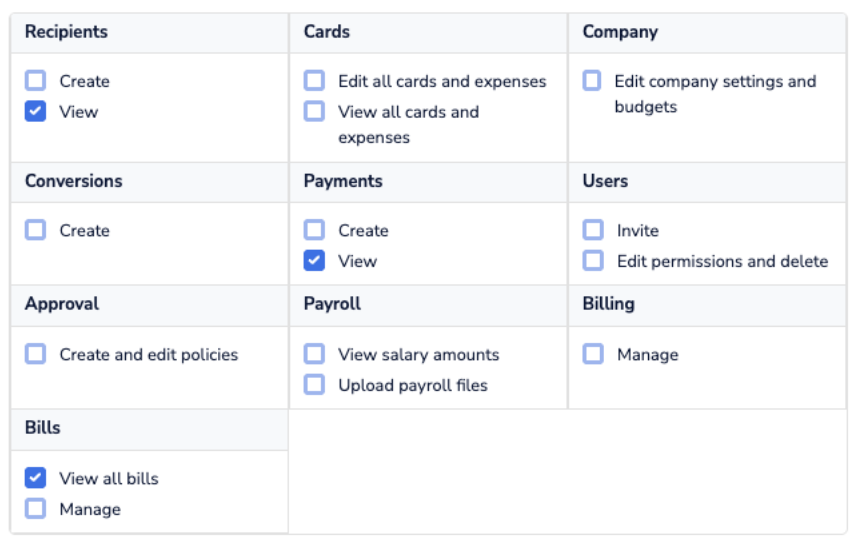Uncheck View all bills
The image size is (860, 544).
pyautogui.click(x=36, y=478)
